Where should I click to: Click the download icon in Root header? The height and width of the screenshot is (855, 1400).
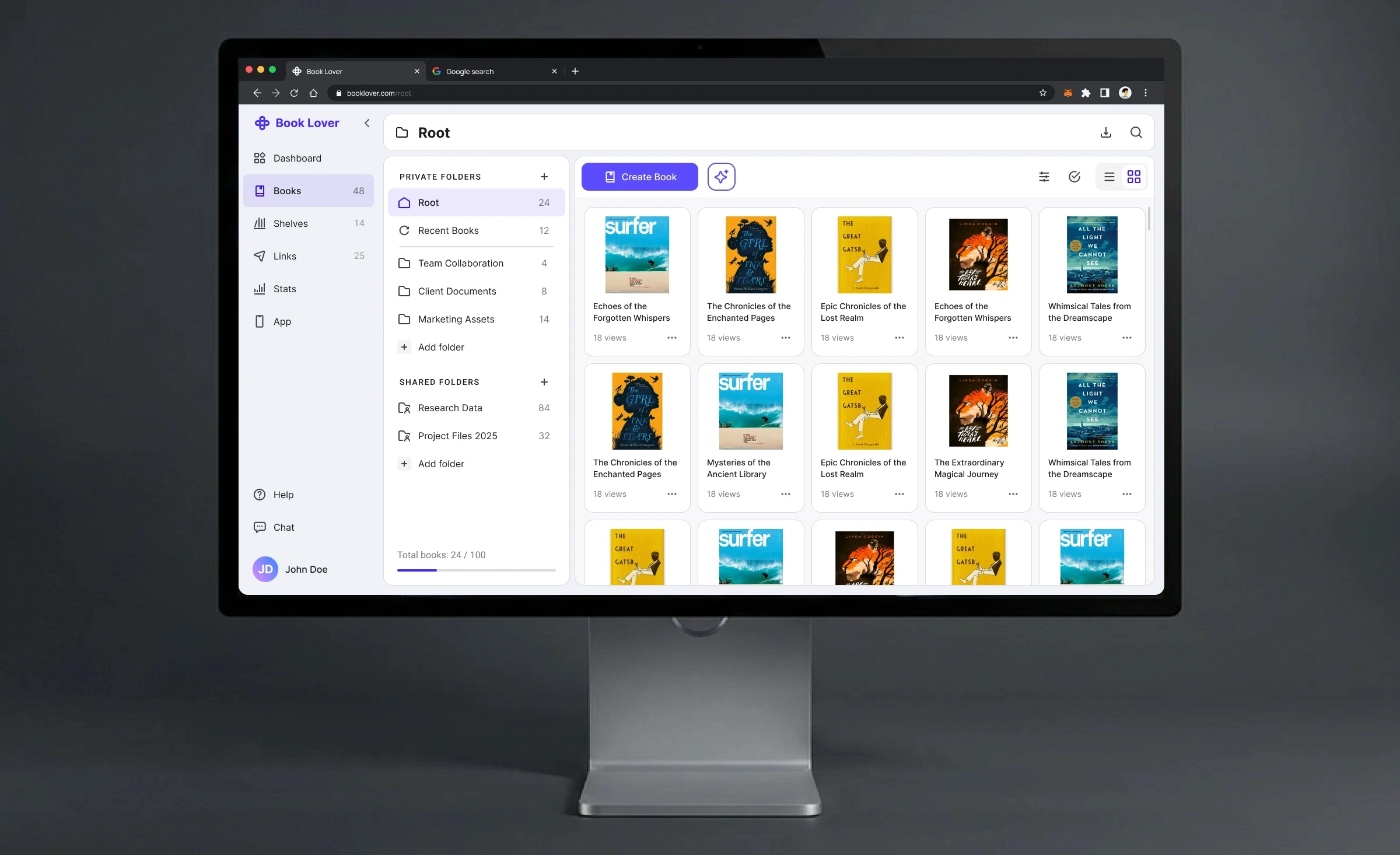[x=1105, y=132]
